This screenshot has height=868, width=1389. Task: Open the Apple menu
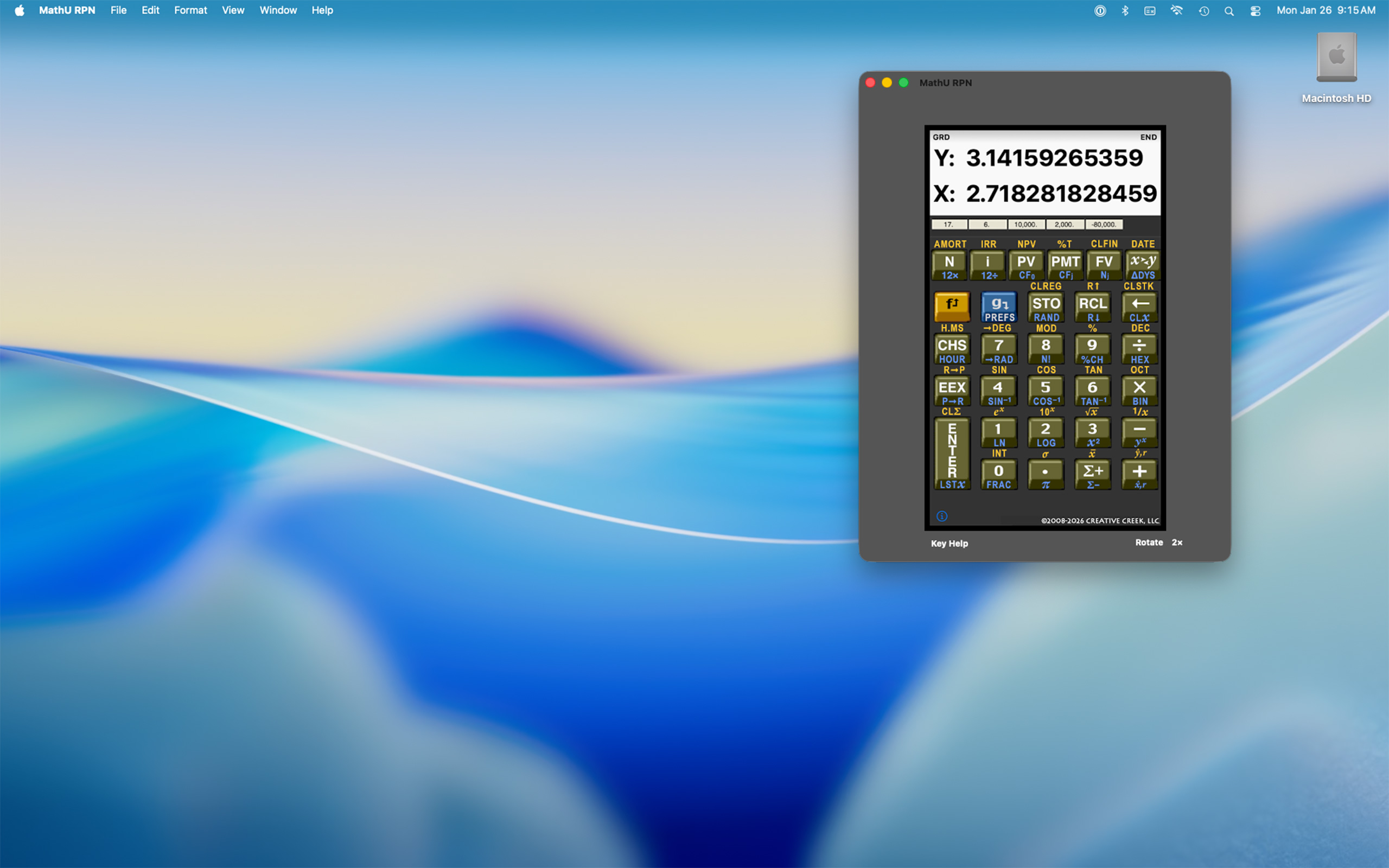click(x=20, y=10)
